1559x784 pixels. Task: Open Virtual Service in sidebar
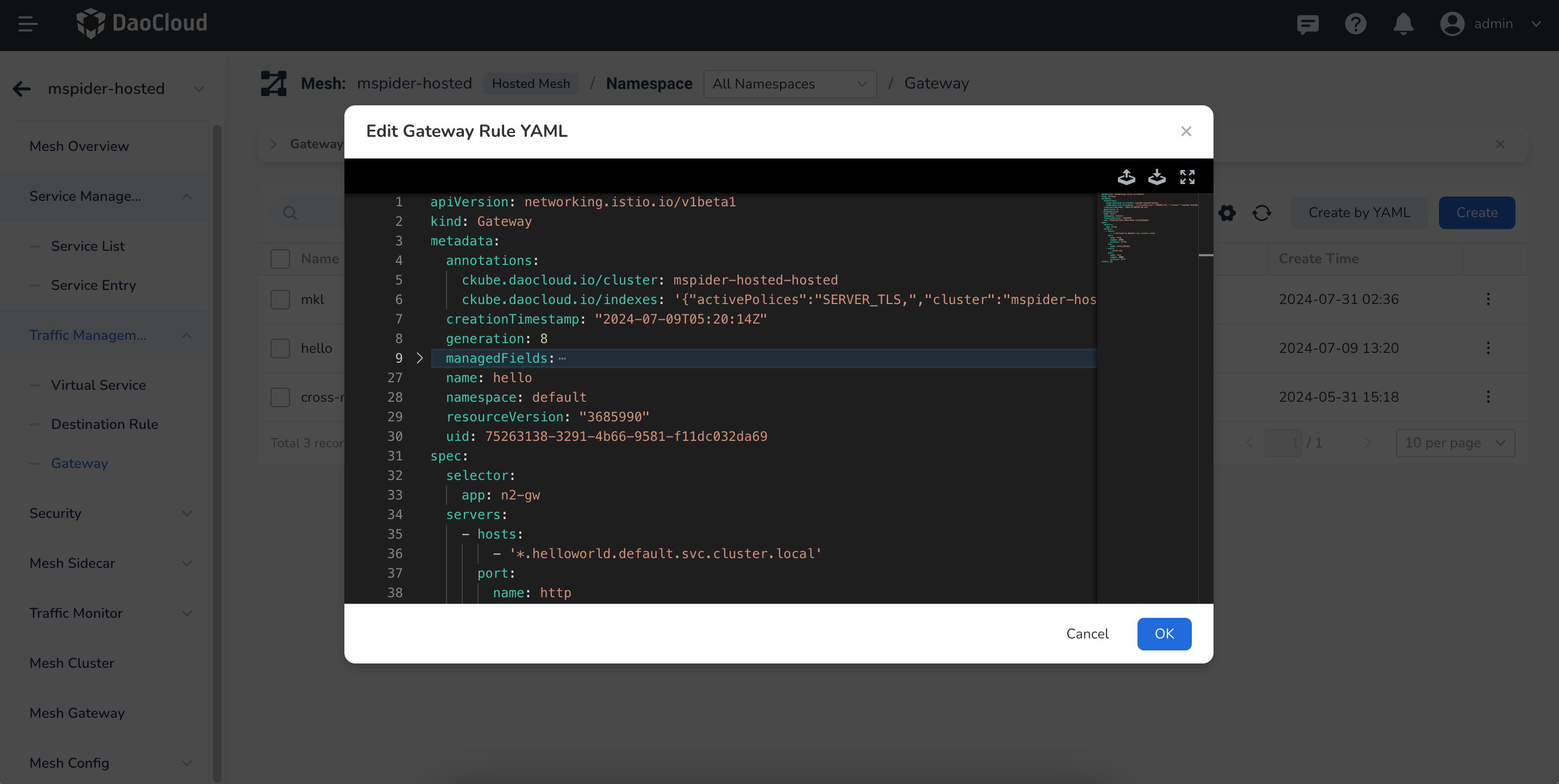(98, 385)
